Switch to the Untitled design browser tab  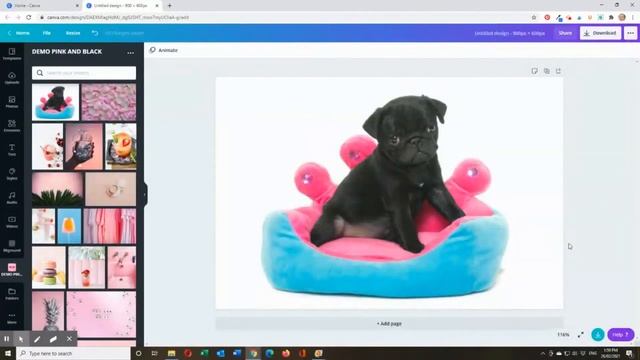point(122,6)
